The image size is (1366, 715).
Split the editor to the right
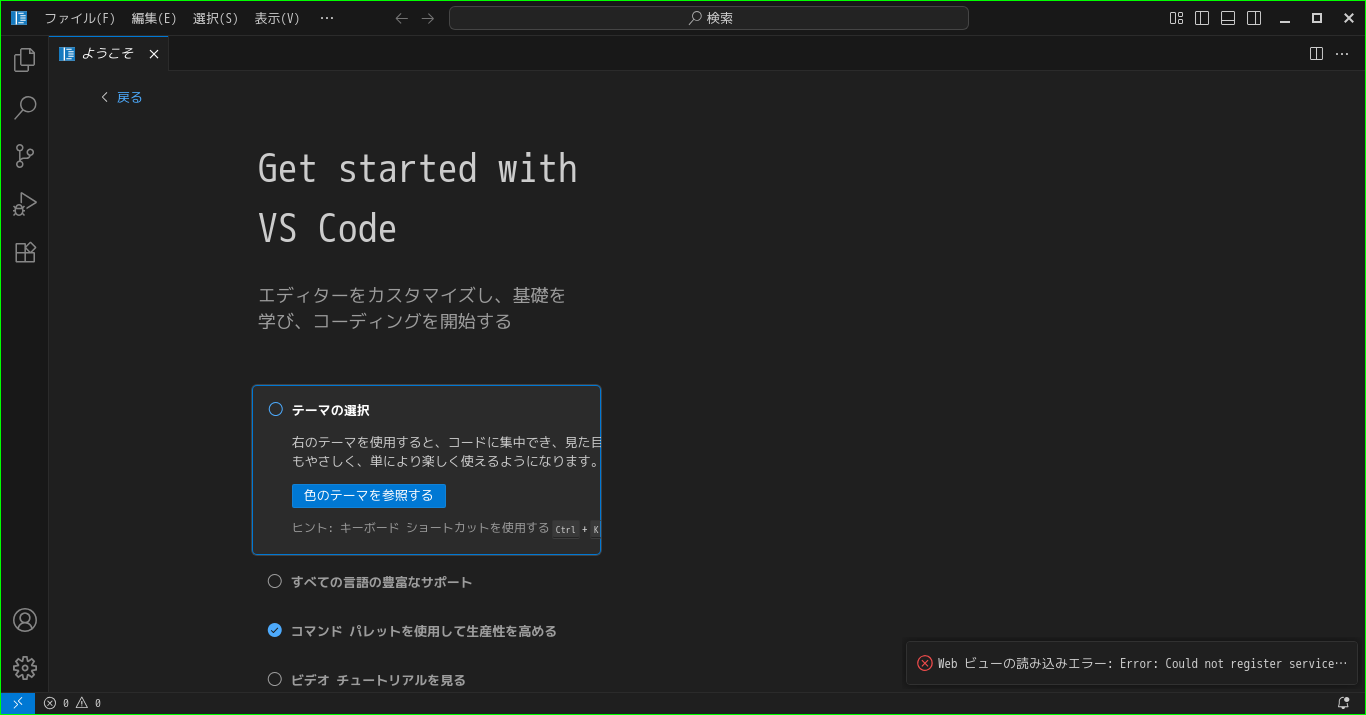pos(1316,54)
